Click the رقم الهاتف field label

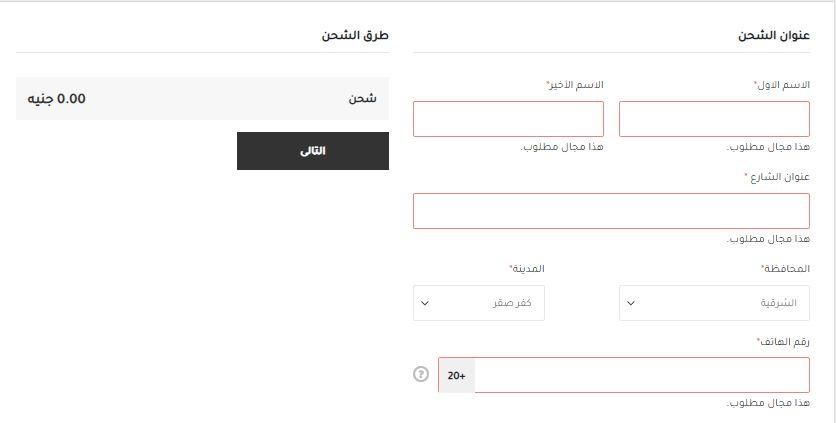point(782,341)
